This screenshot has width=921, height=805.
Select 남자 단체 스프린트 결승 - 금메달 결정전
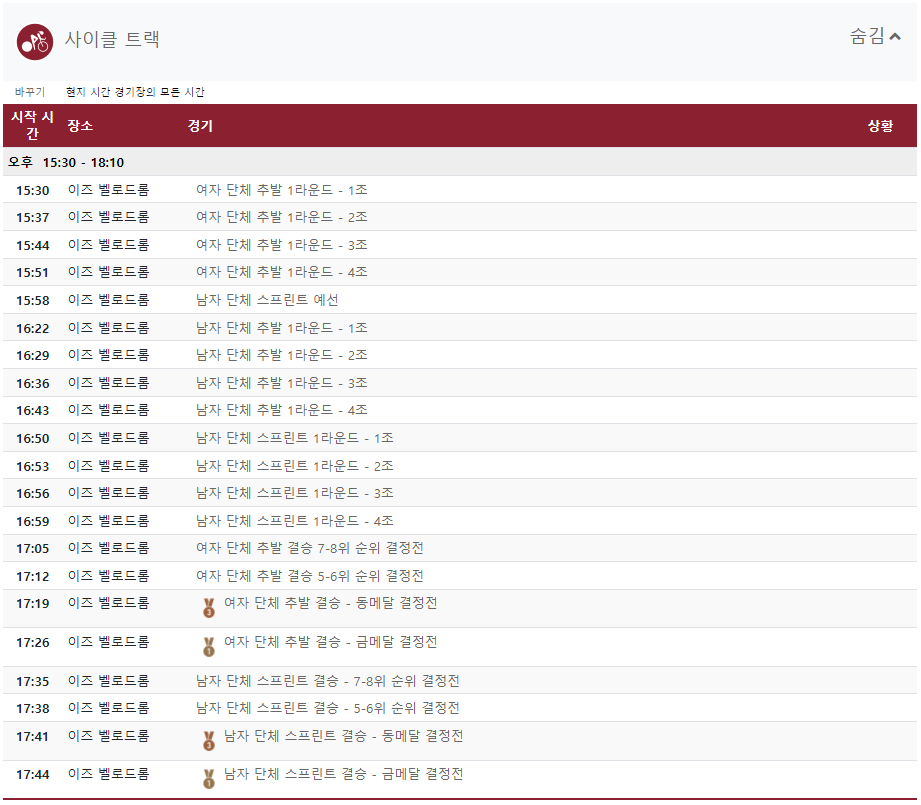pos(344,774)
